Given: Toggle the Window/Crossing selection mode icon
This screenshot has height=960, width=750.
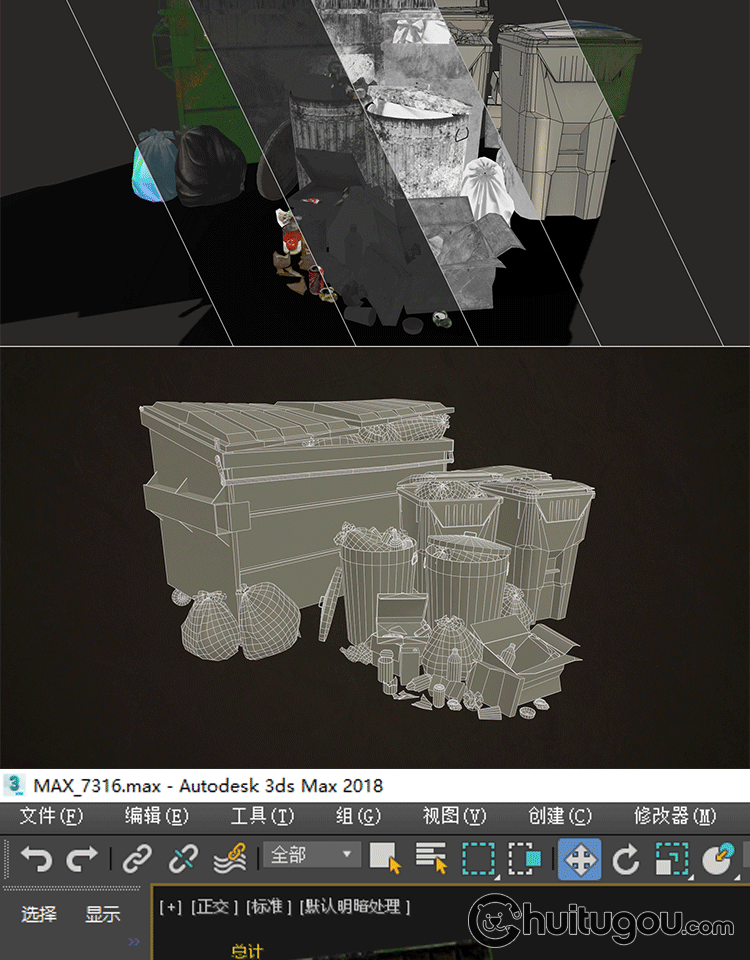Looking at the screenshot, I should 525,858.
